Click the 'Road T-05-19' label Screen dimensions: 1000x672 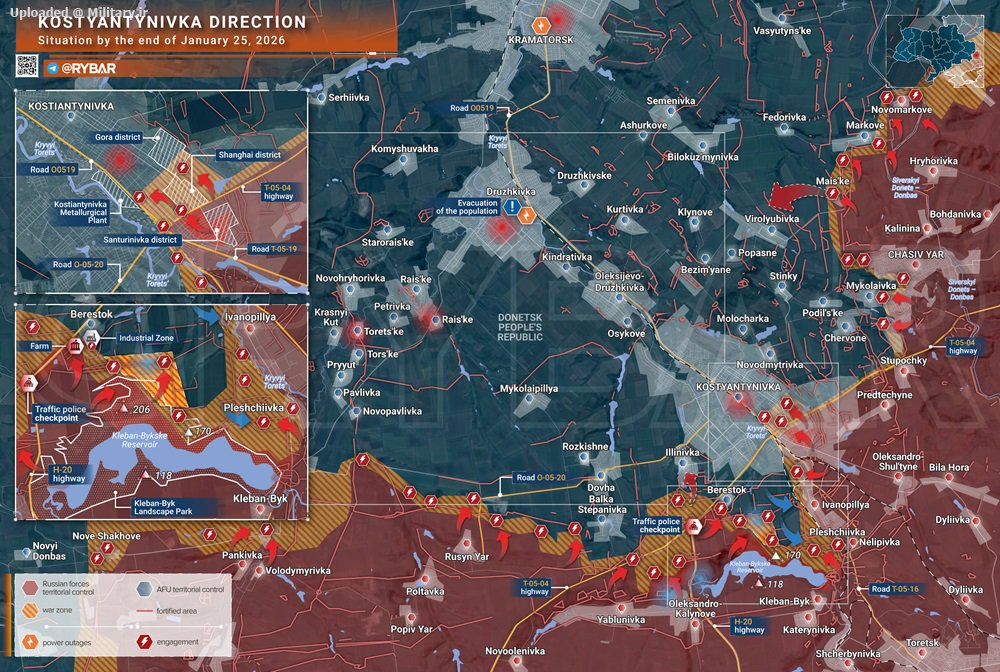coord(274,249)
